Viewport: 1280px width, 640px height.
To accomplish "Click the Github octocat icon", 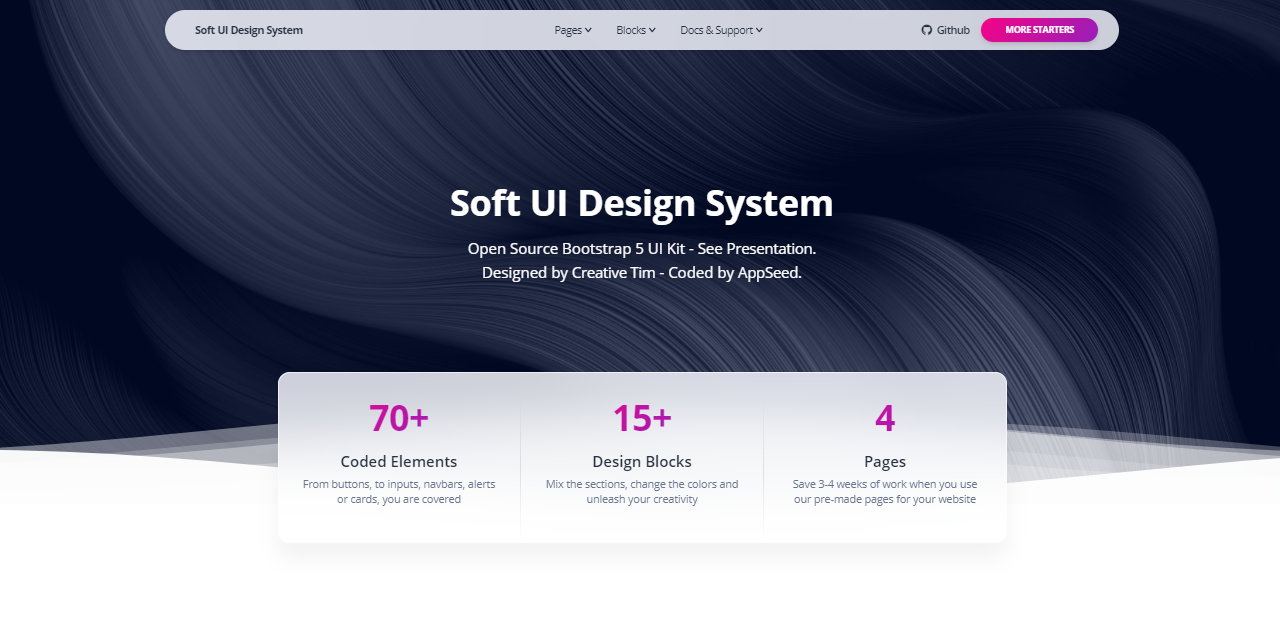I will click(925, 30).
